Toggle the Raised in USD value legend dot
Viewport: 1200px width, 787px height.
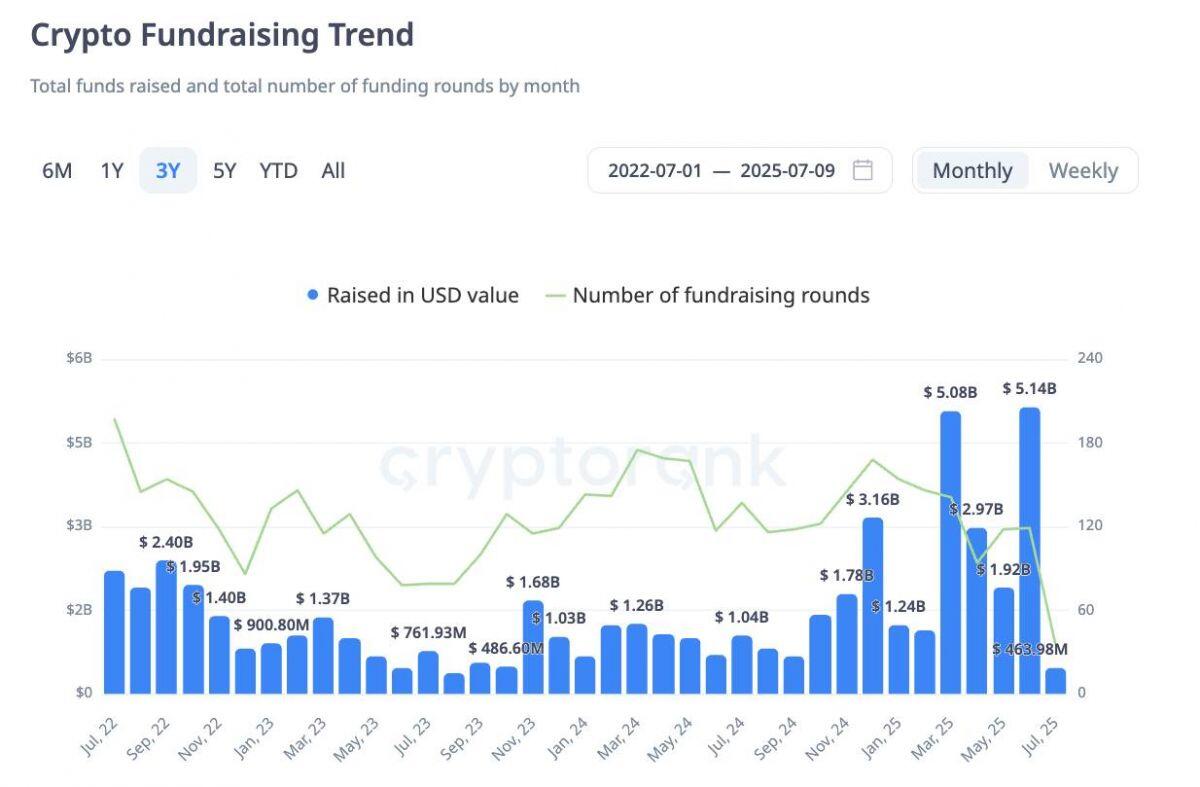tap(313, 295)
